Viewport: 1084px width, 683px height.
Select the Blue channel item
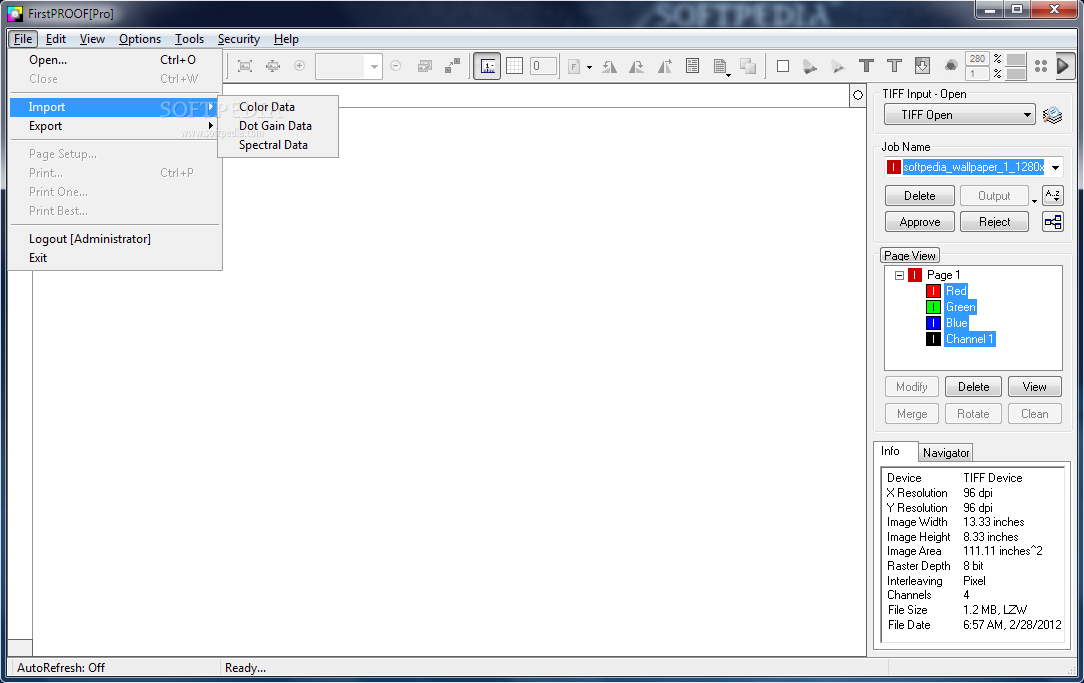click(956, 323)
